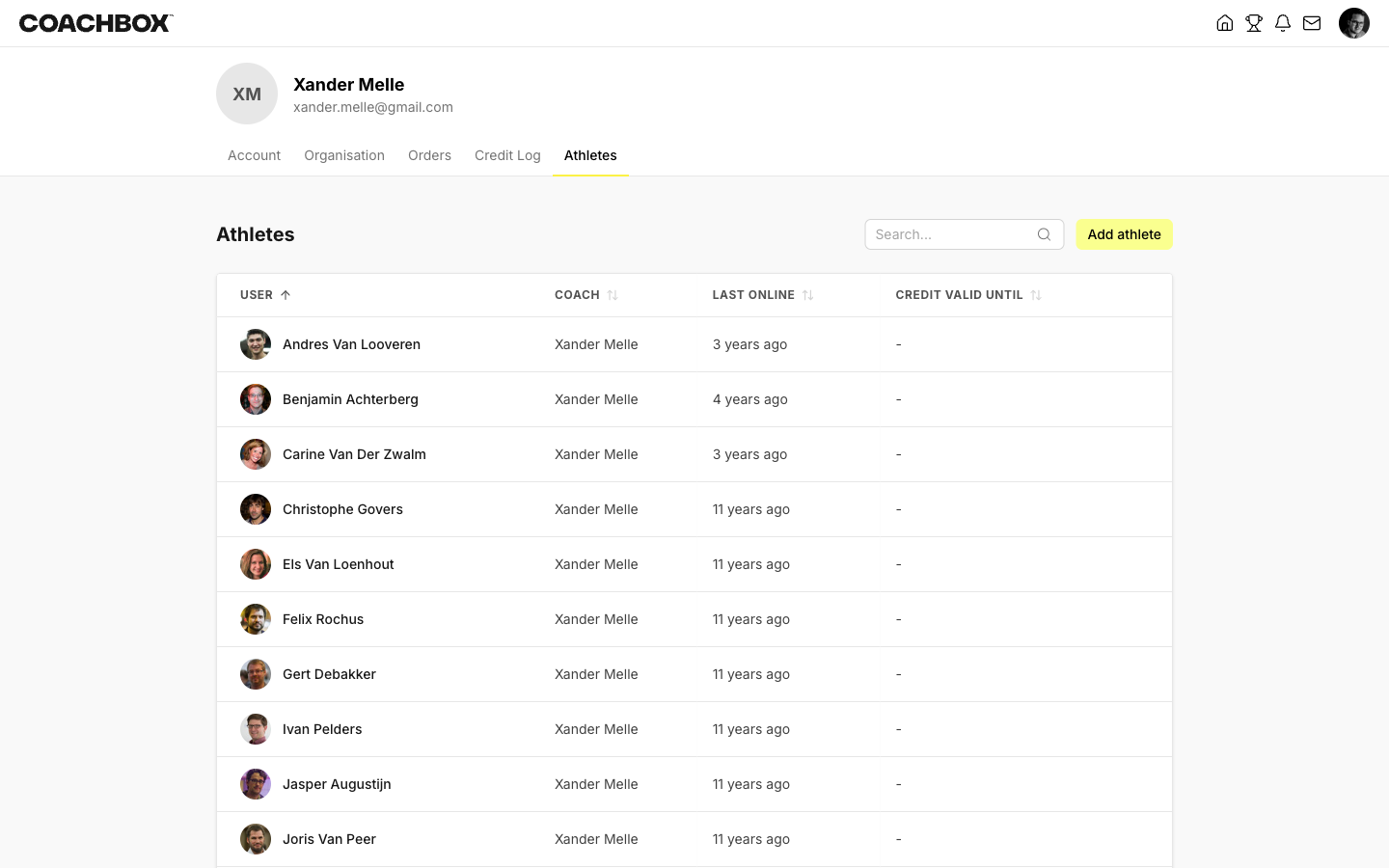Click the Xander Melle profile heading
Viewport: 1389px width, 868px height.
pos(348,85)
